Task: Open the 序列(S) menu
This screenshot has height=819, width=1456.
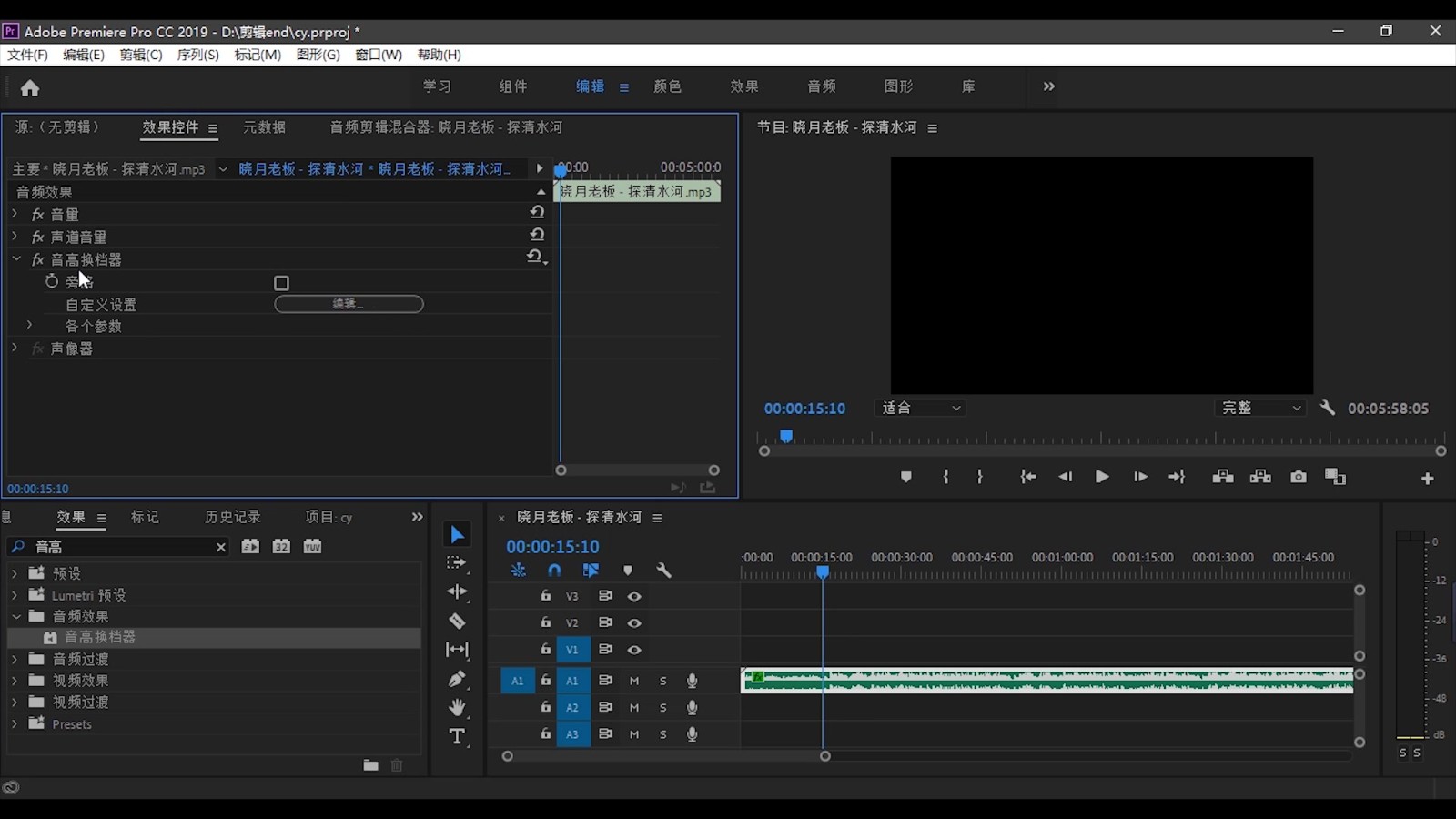Action: [197, 55]
